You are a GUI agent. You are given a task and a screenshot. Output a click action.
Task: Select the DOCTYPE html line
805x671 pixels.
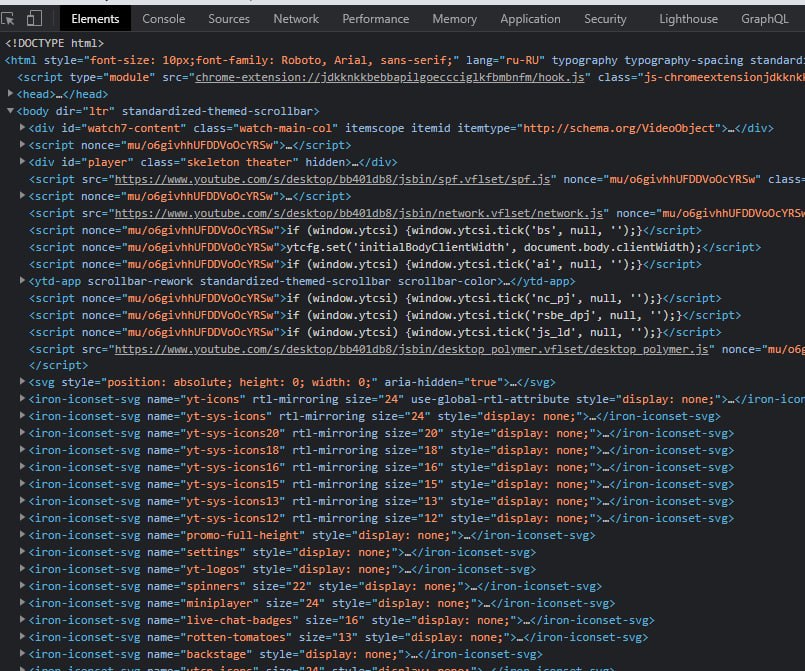click(54, 43)
